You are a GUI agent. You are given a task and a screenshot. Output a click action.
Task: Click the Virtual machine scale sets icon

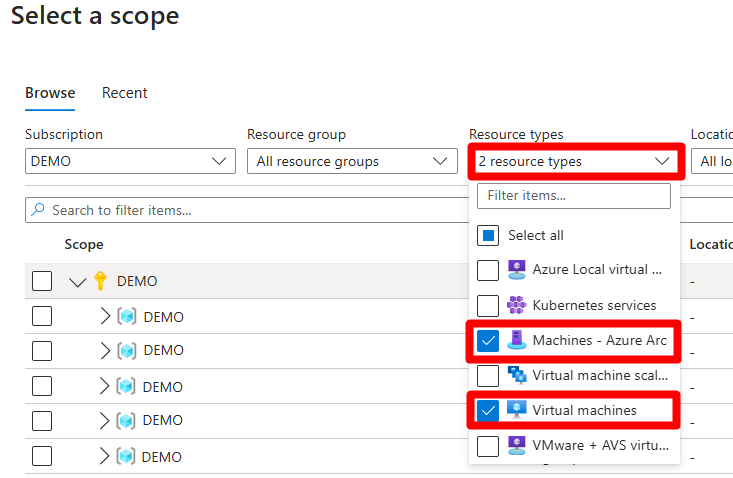[516, 375]
